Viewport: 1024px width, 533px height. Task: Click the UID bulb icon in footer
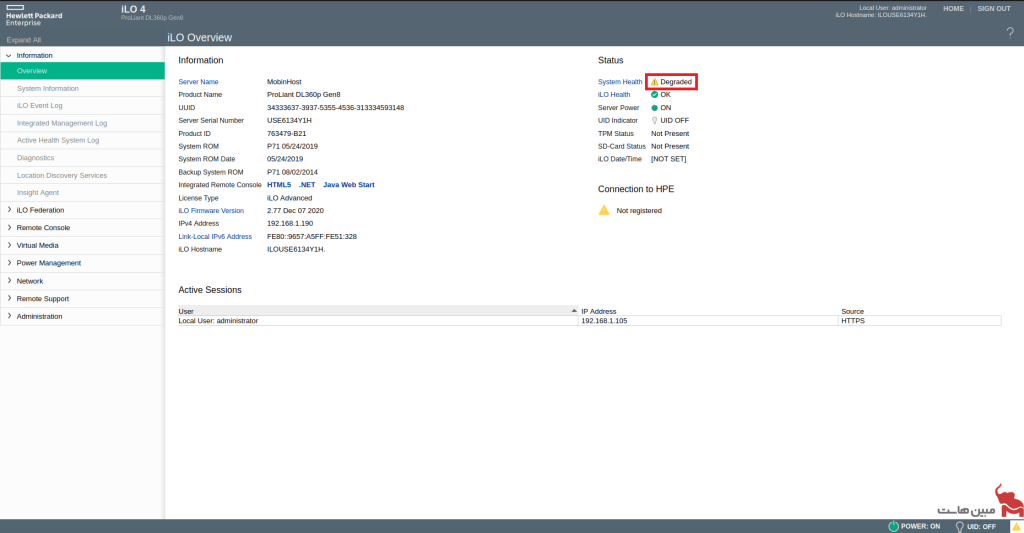959,526
